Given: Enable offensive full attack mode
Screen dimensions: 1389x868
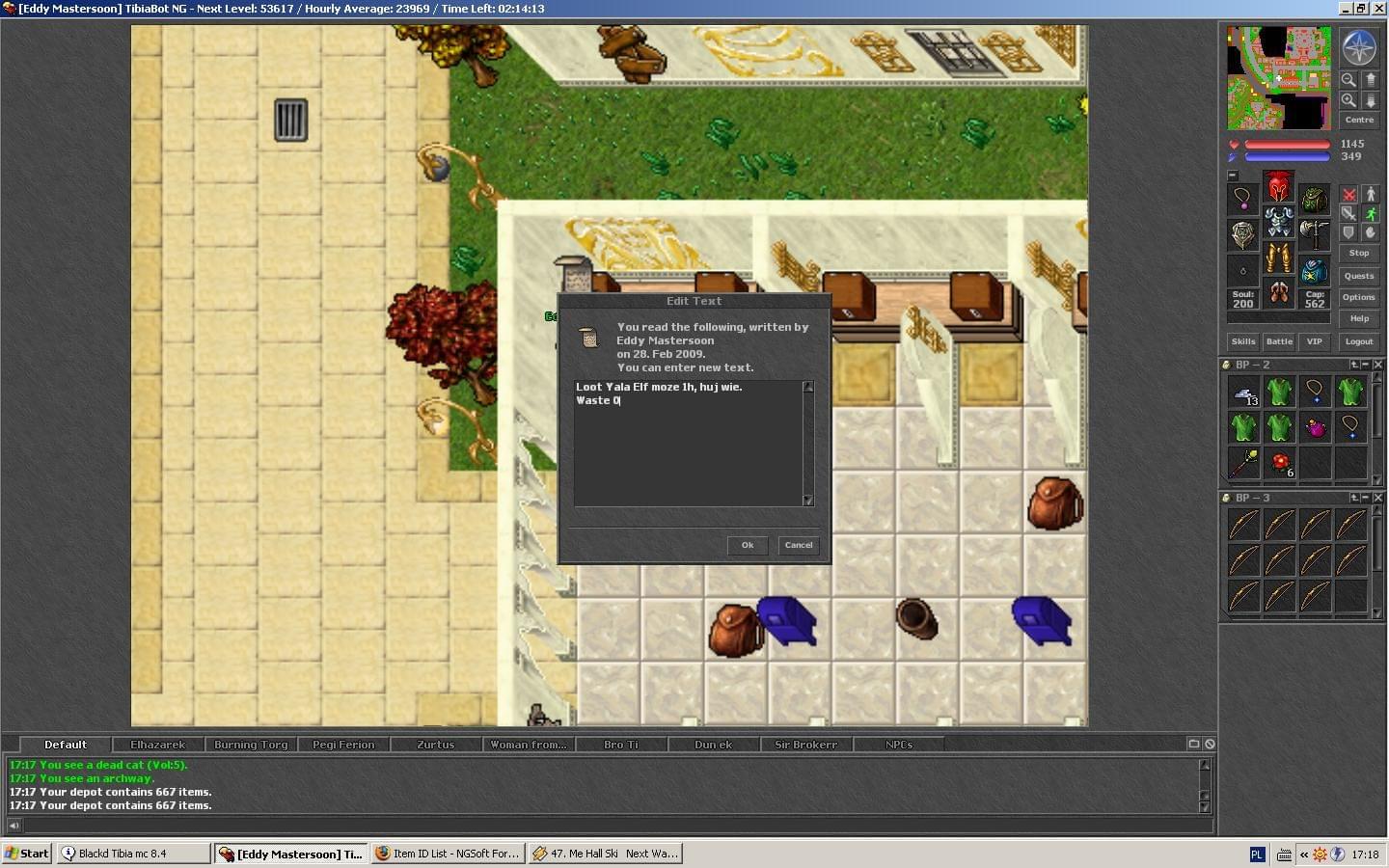Looking at the screenshot, I should click(x=1348, y=194).
